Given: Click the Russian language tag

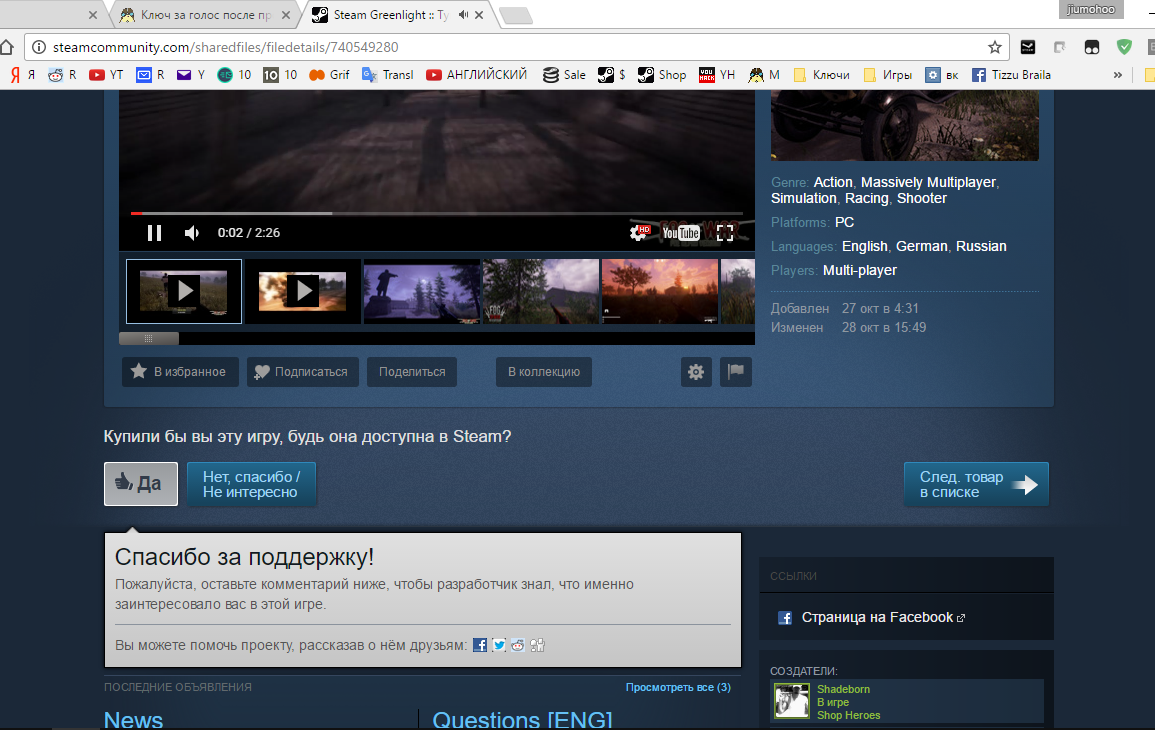Looking at the screenshot, I should 981,246.
